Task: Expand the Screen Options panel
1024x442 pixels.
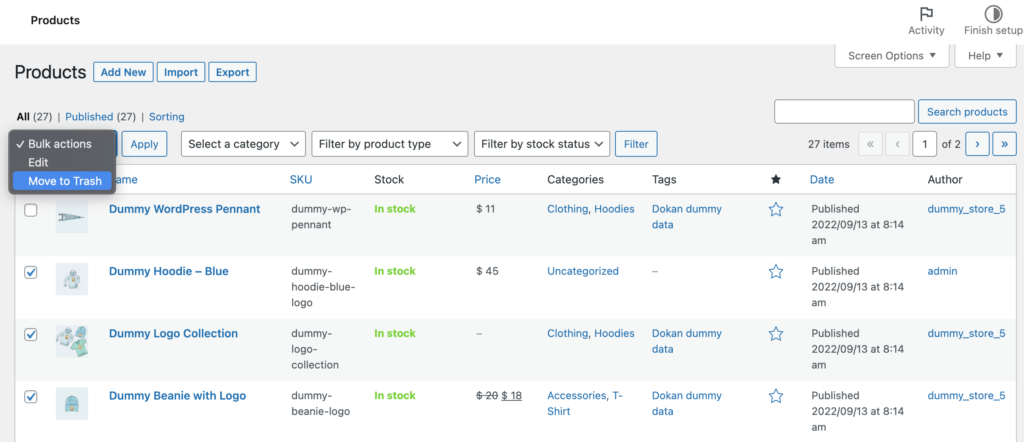Action: pos(891,56)
